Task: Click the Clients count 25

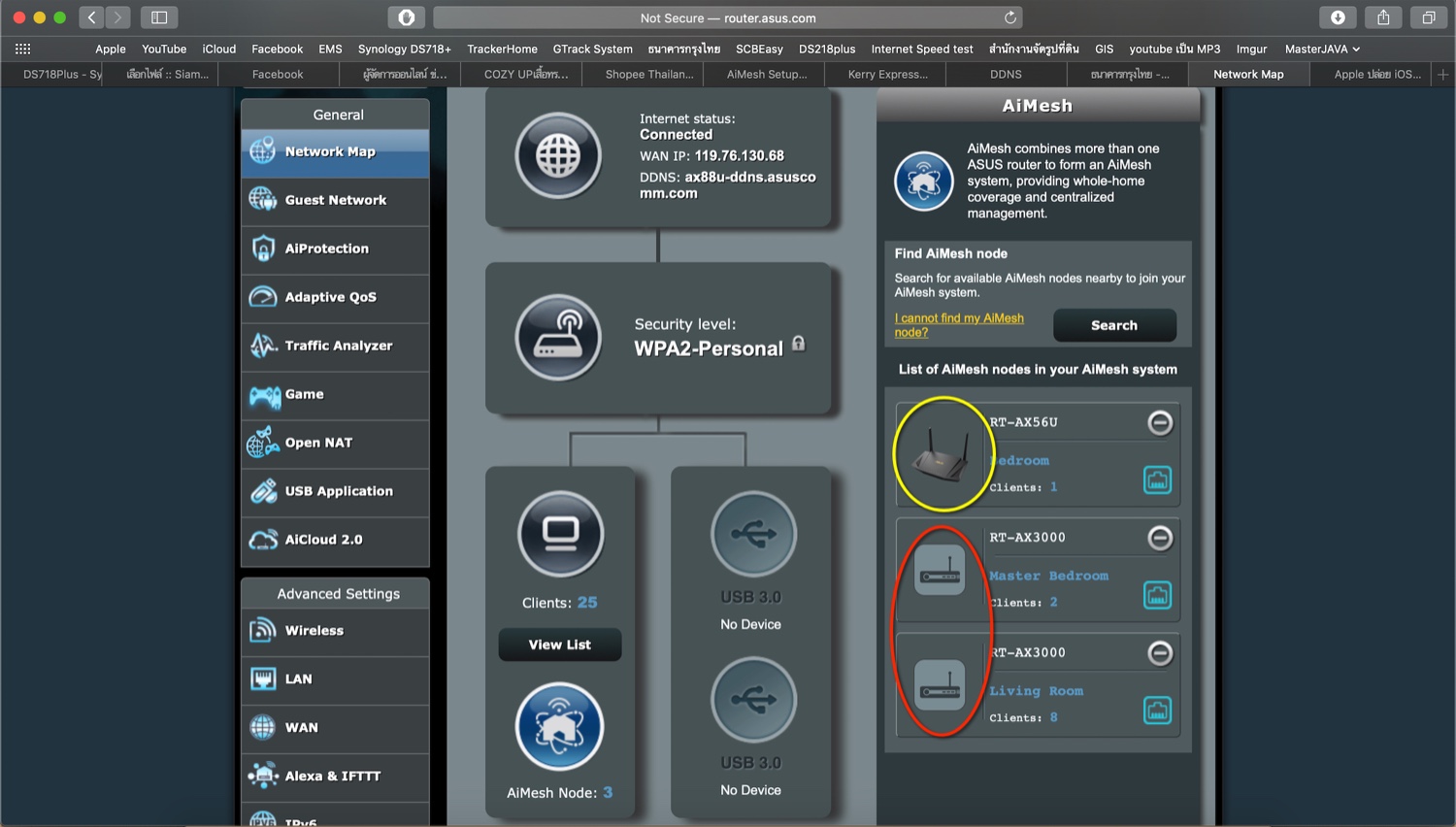Action: tap(587, 603)
